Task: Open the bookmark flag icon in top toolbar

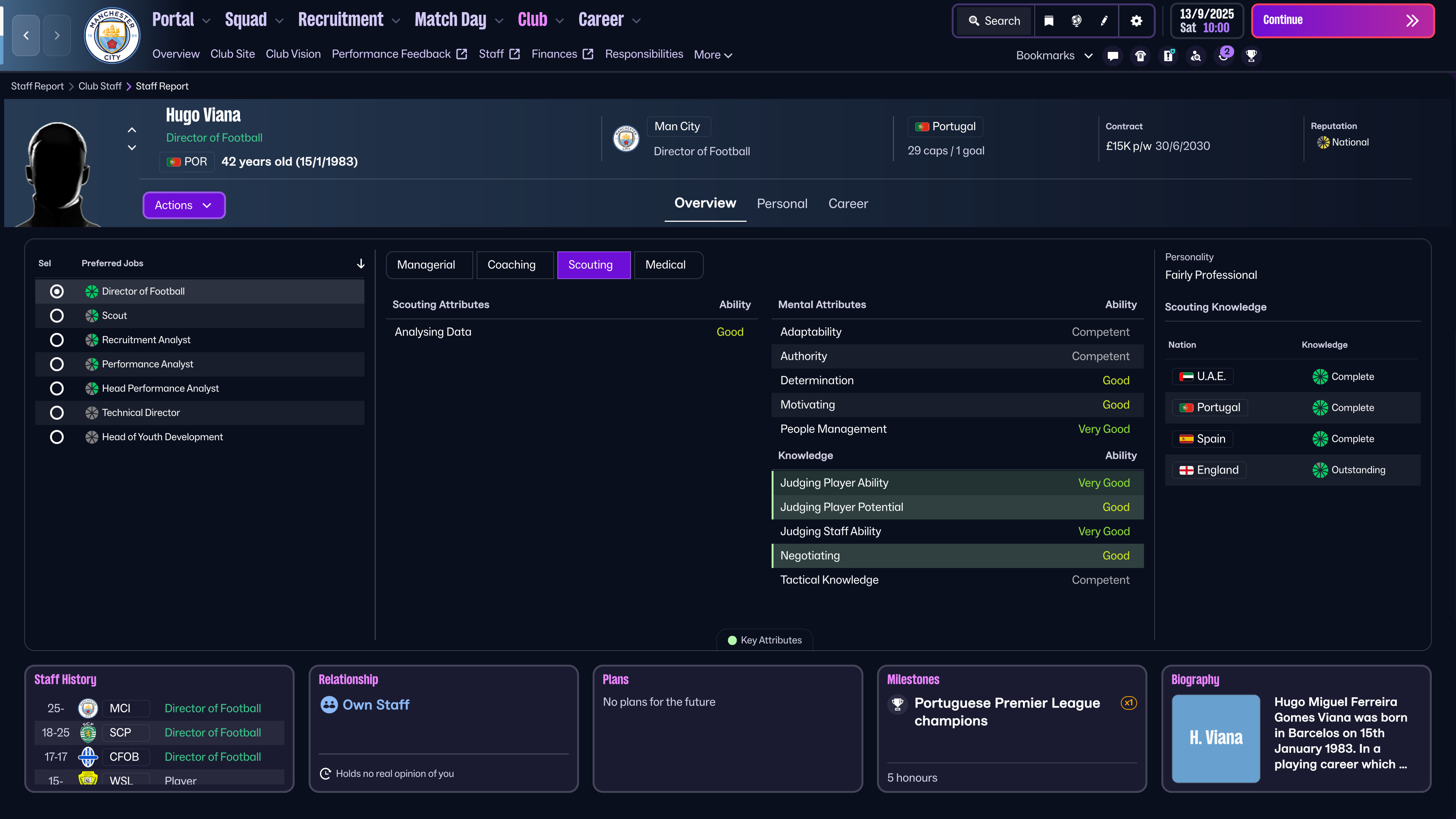Action: pos(1048,21)
